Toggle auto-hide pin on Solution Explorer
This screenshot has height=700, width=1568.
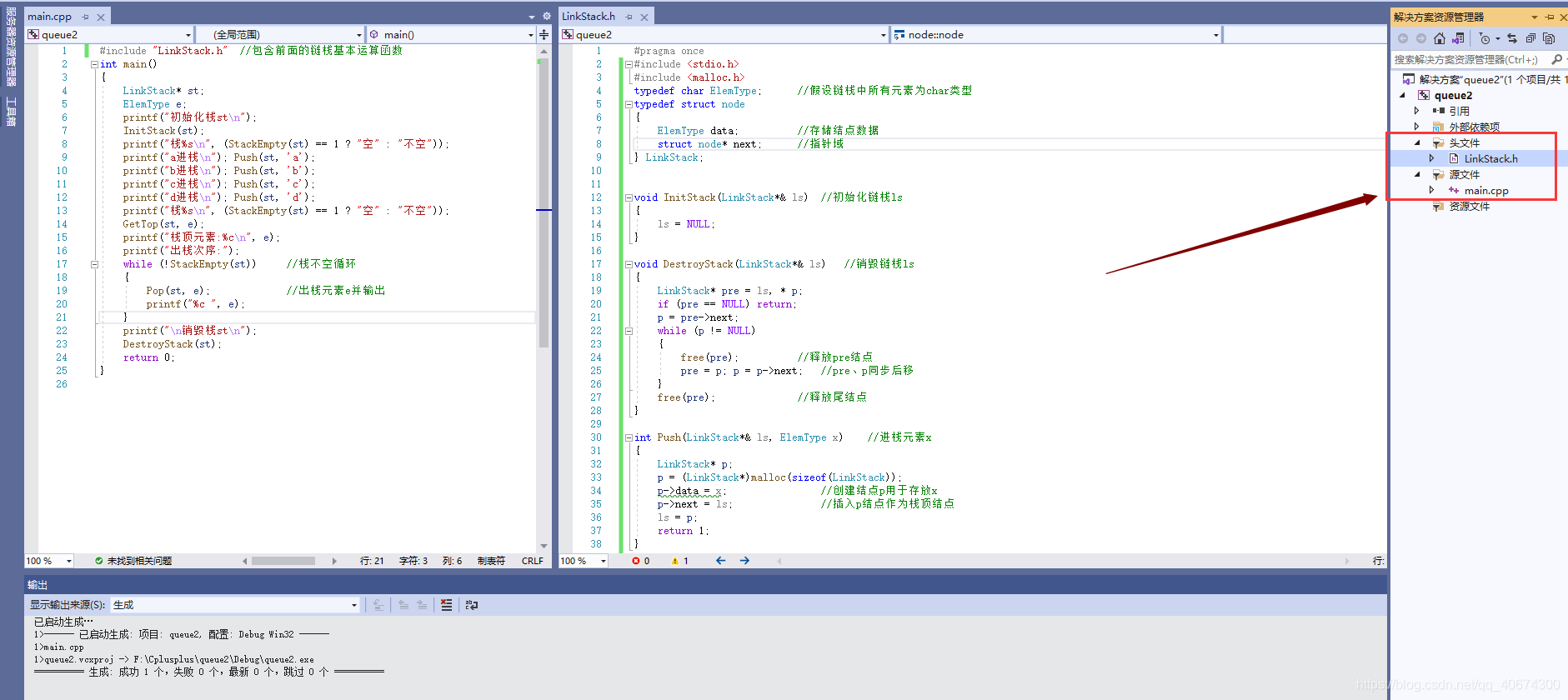1550,17
